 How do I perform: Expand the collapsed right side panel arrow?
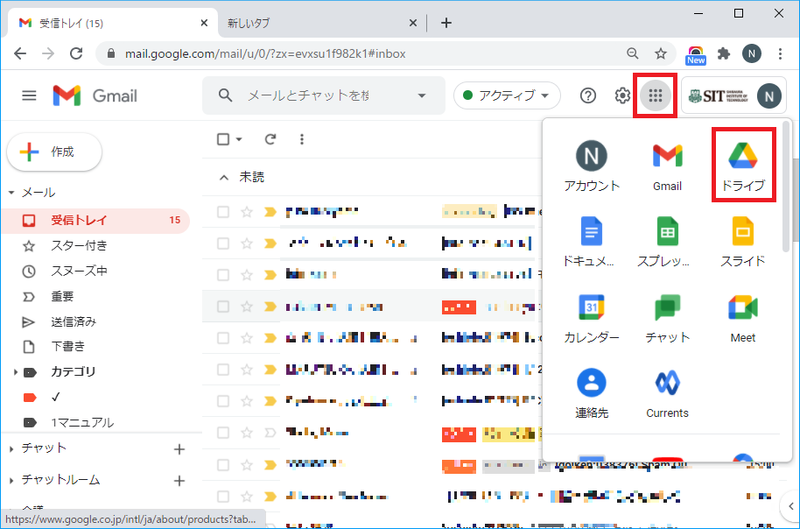(790, 507)
